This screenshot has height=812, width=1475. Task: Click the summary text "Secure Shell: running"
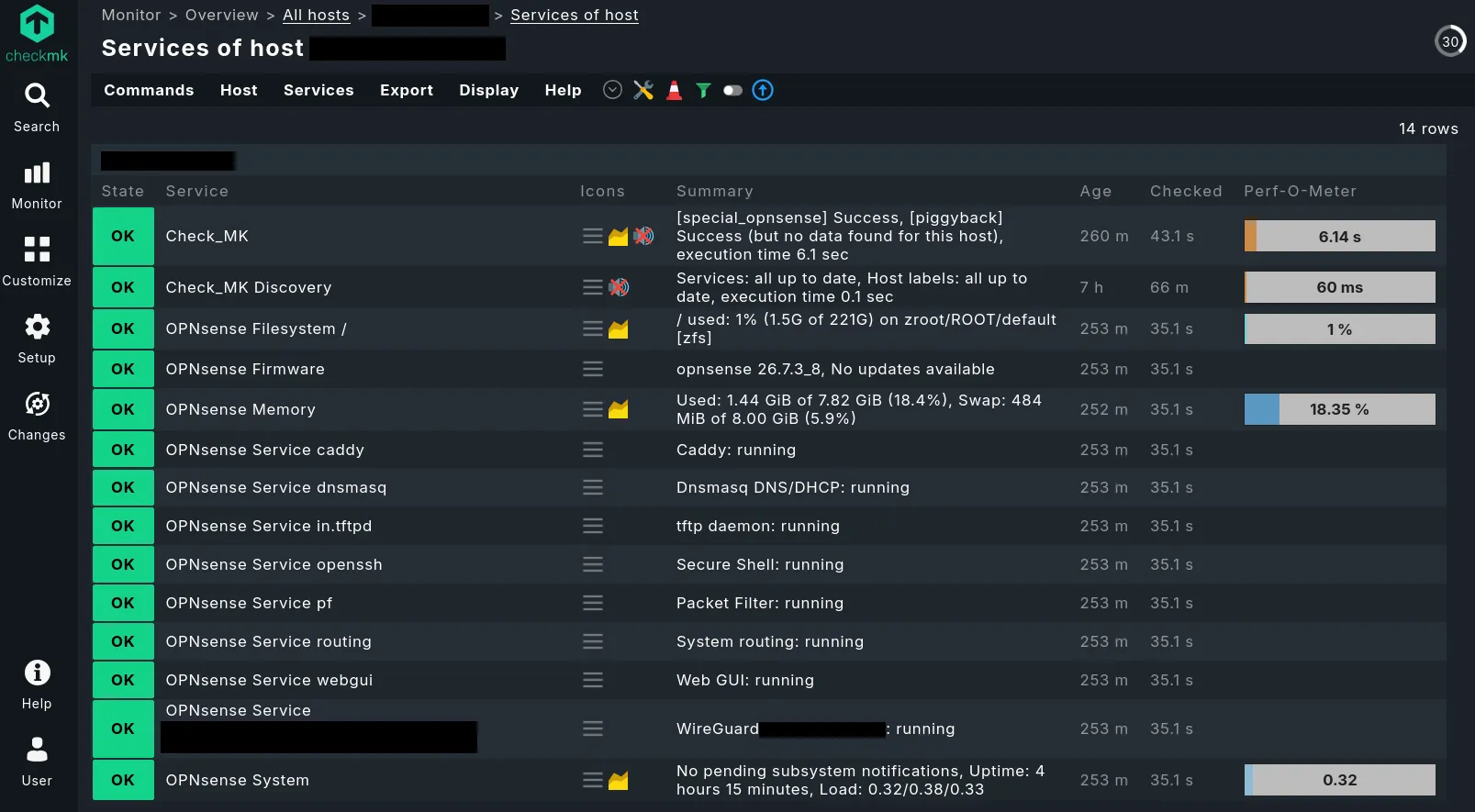click(760, 564)
